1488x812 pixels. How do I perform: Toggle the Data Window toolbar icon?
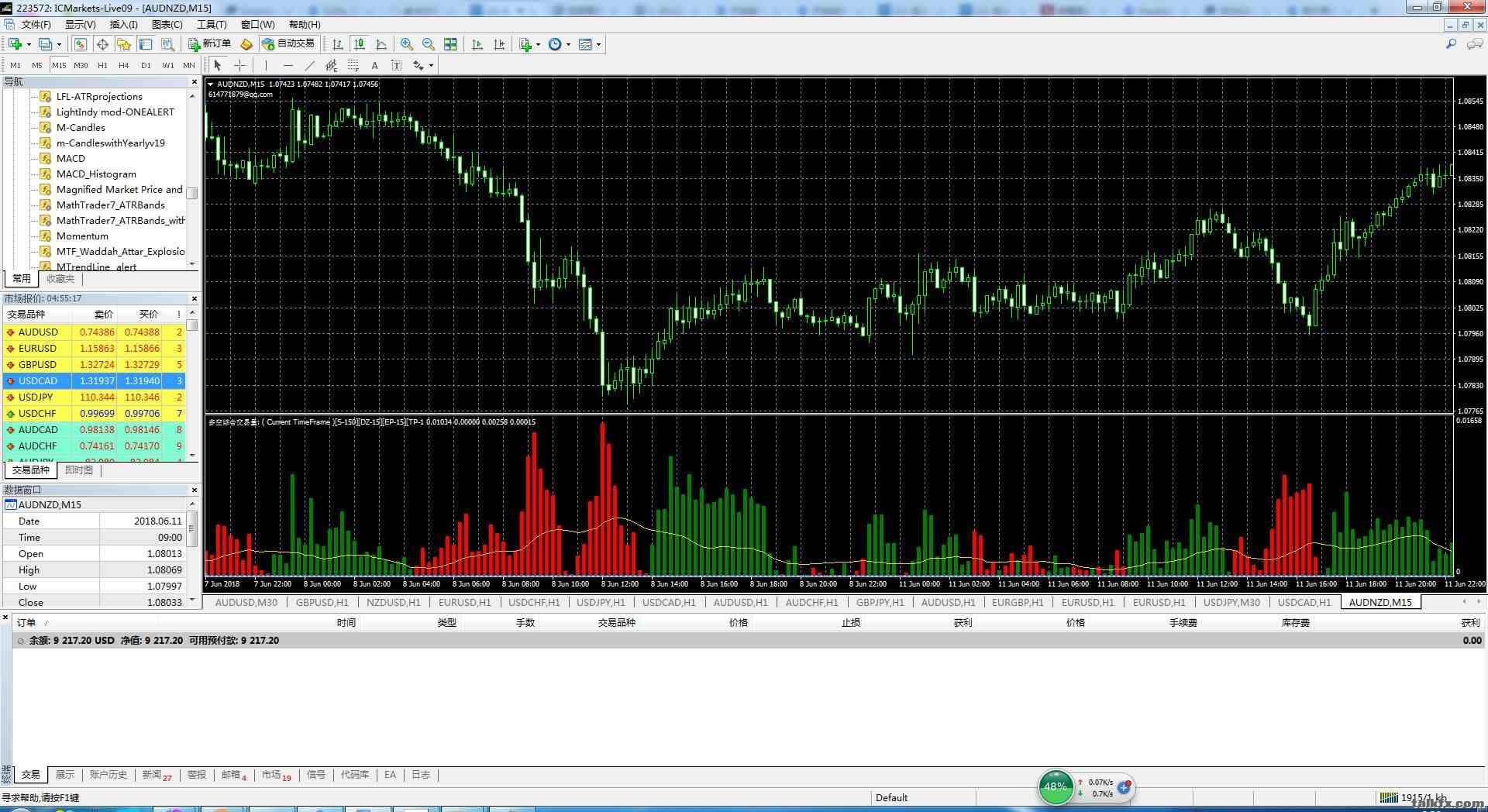pos(102,44)
